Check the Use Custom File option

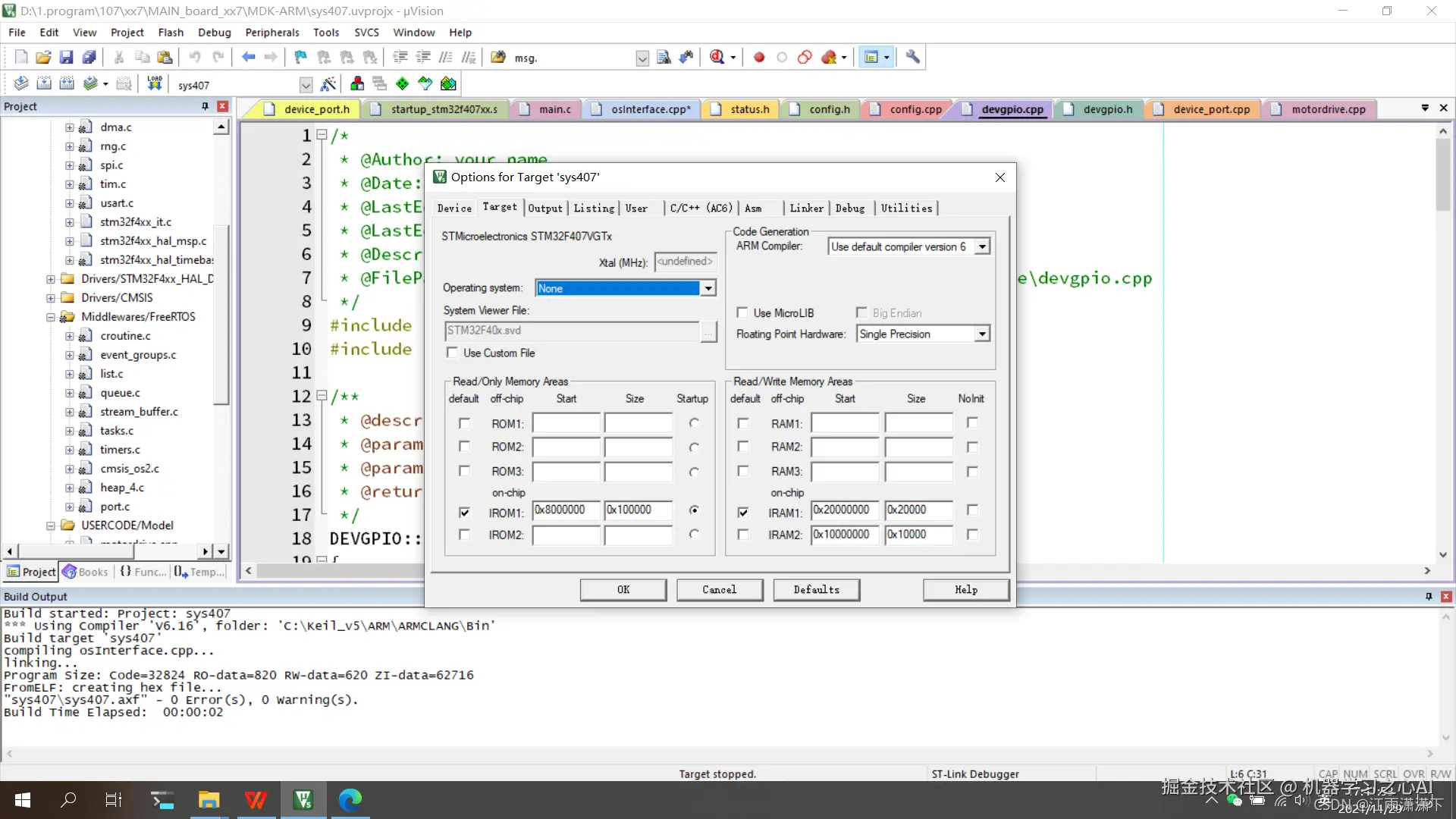pyautogui.click(x=453, y=353)
